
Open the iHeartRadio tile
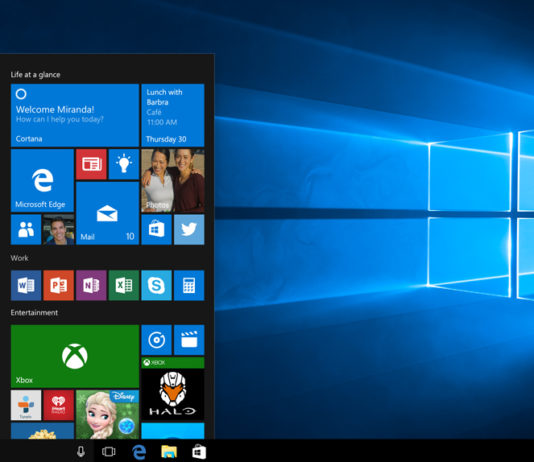click(59, 405)
